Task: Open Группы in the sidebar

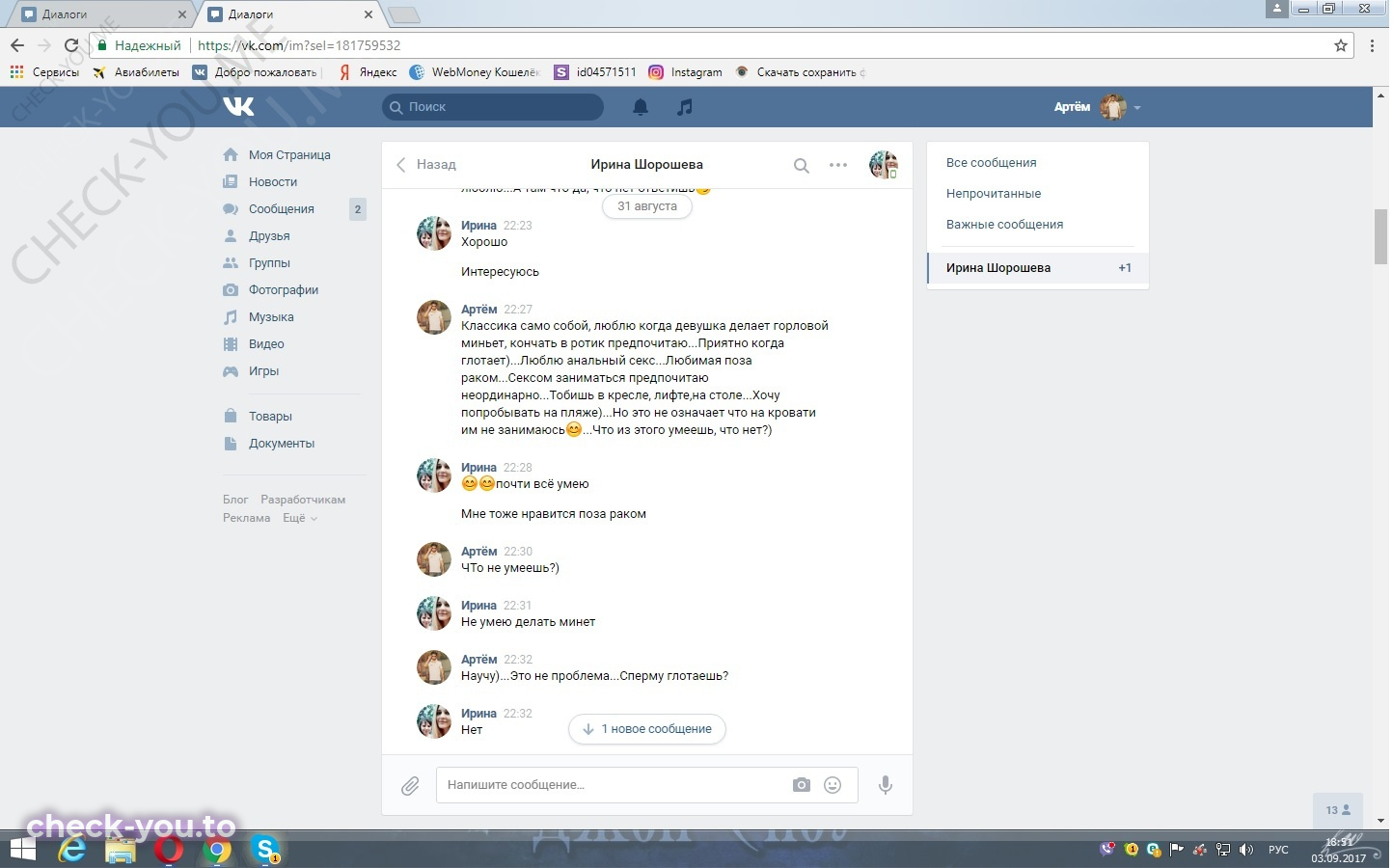Action: 269,263
